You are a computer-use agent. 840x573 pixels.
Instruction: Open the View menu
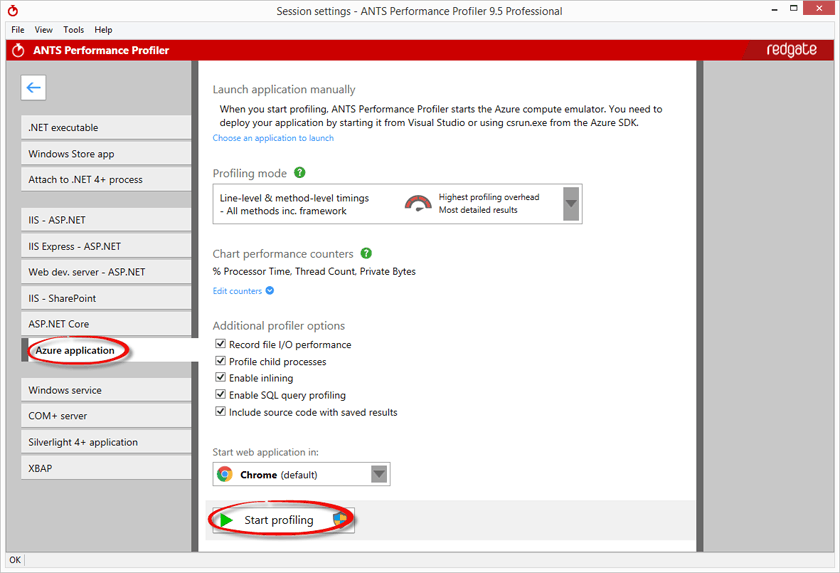pyautogui.click(x=43, y=30)
